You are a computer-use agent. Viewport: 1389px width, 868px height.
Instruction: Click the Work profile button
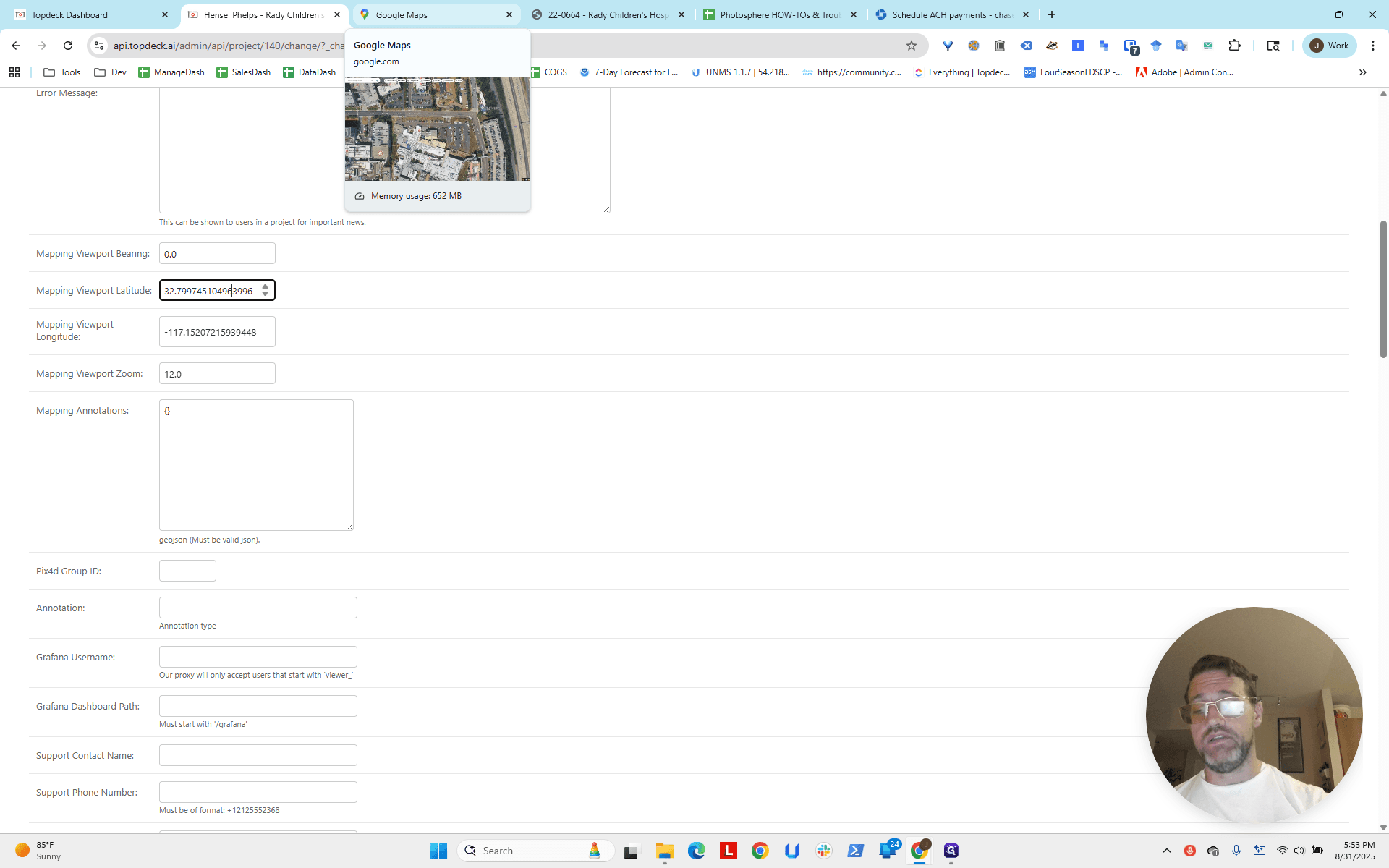coord(1330,46)
